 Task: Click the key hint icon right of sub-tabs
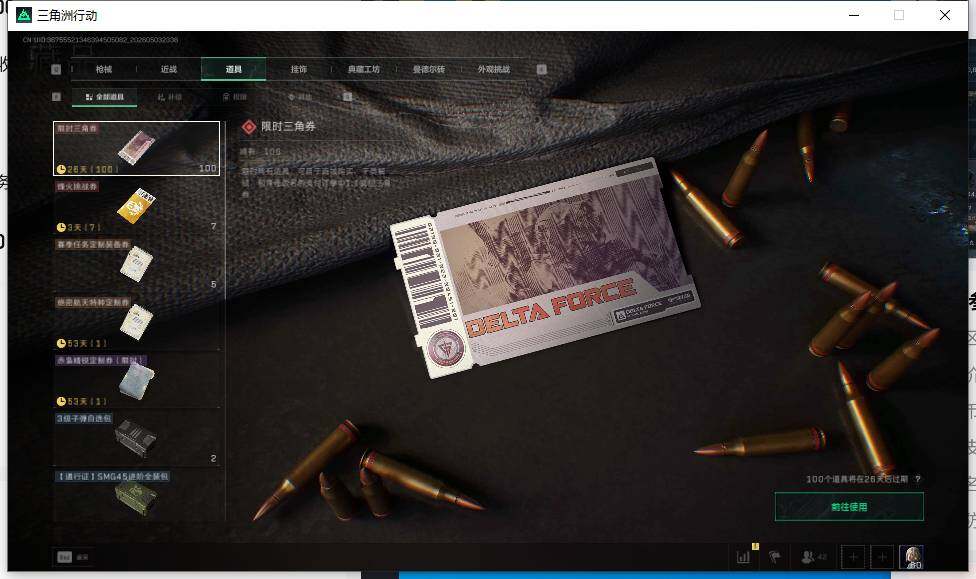347,96
